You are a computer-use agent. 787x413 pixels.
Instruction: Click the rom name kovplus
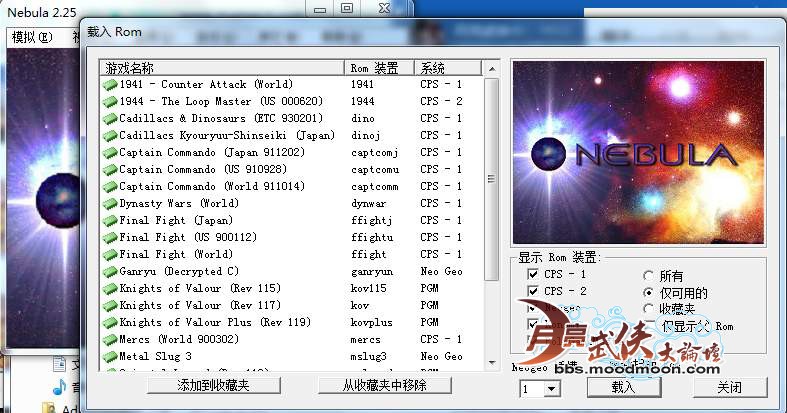(371, 323)
